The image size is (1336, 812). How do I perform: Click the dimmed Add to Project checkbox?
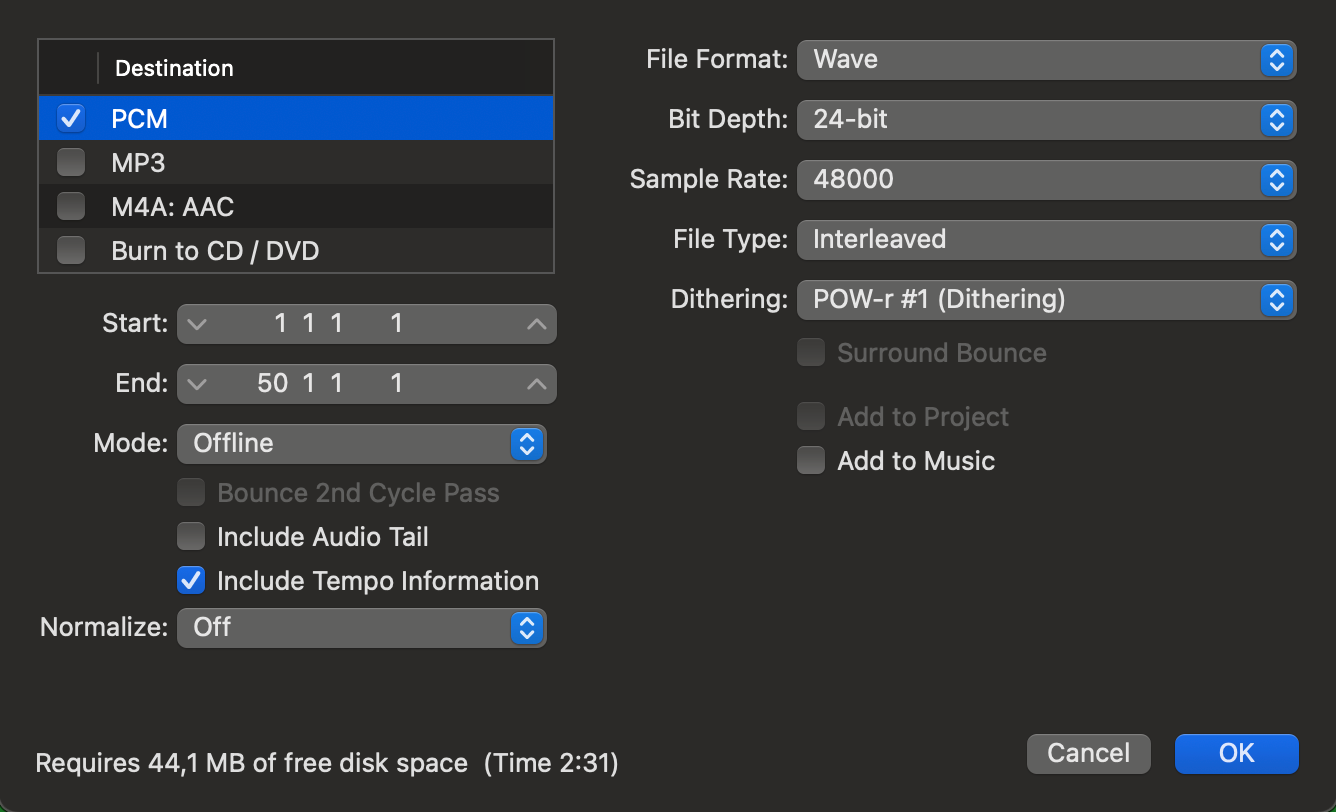[x=811, y=417]
